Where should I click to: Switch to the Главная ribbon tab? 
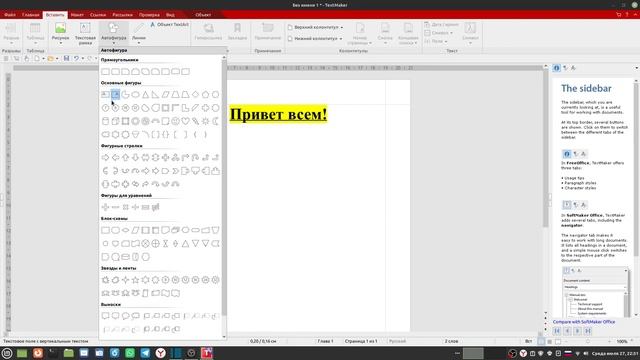point(31,15)
